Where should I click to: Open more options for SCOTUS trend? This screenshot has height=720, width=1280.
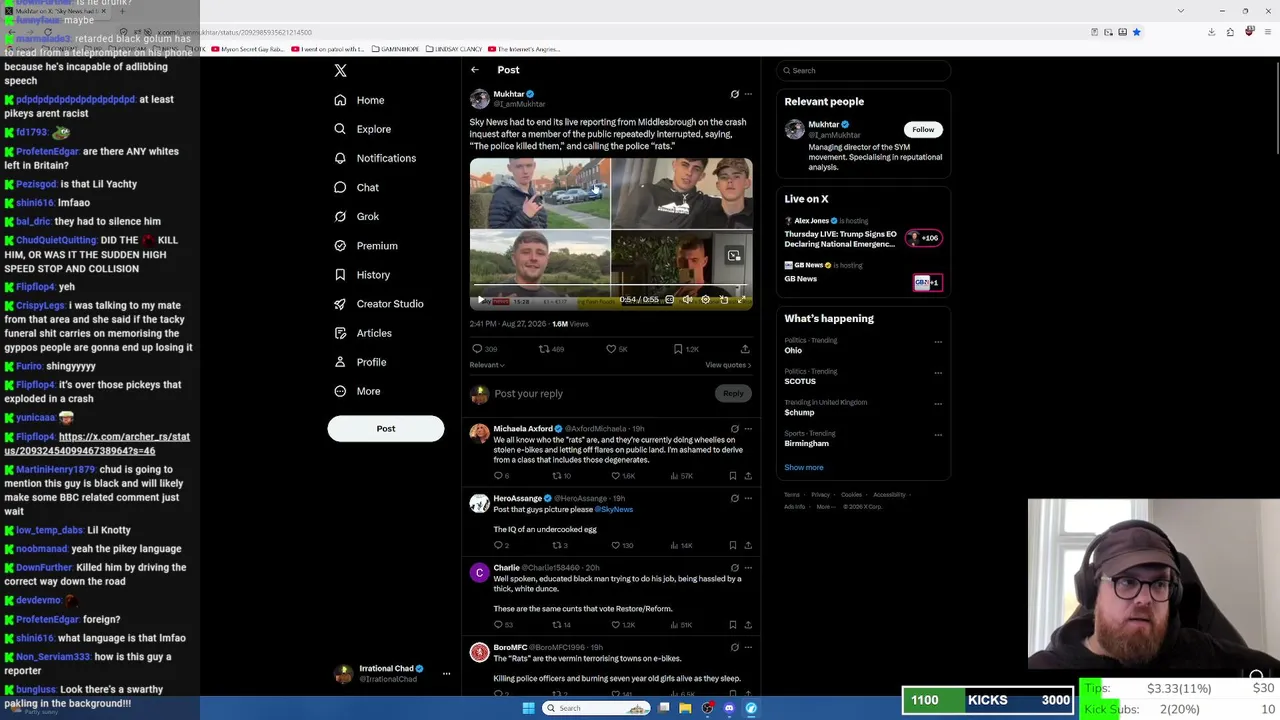938,373
